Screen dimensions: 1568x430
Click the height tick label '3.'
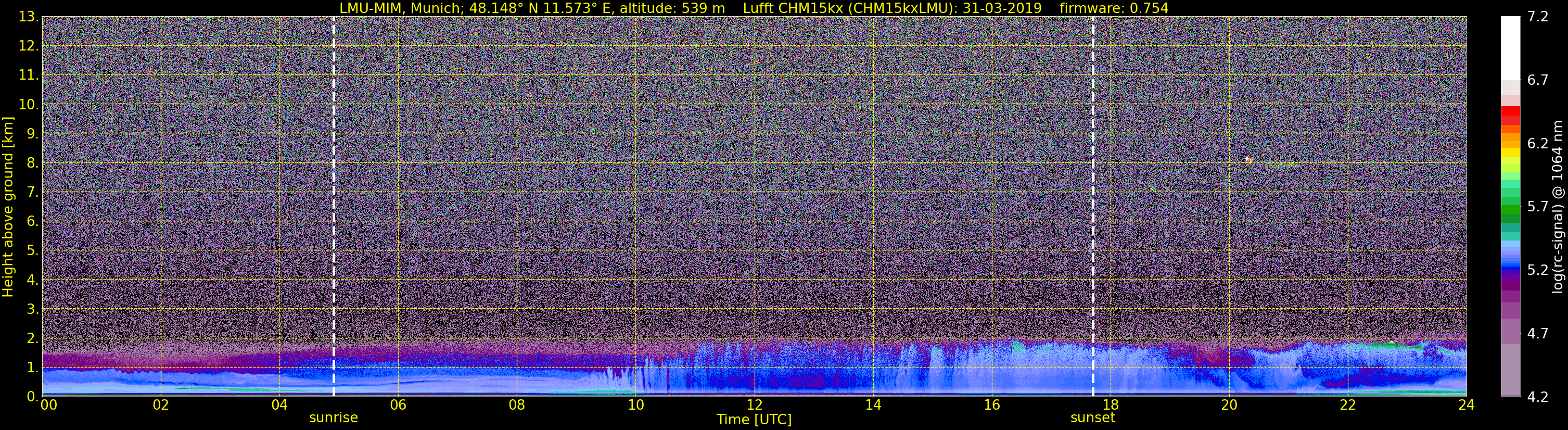(x=33, y=309)
